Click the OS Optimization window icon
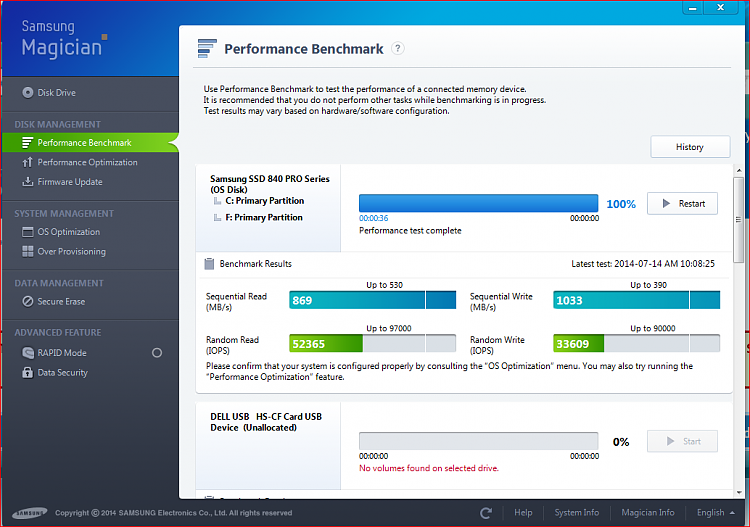Image resolution: width=750 pixels, height=527 pixels. (x=28, y=232)
